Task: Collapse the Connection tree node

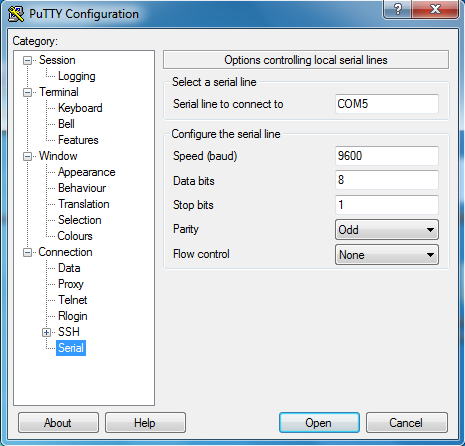Action: (x=27, y=252)
